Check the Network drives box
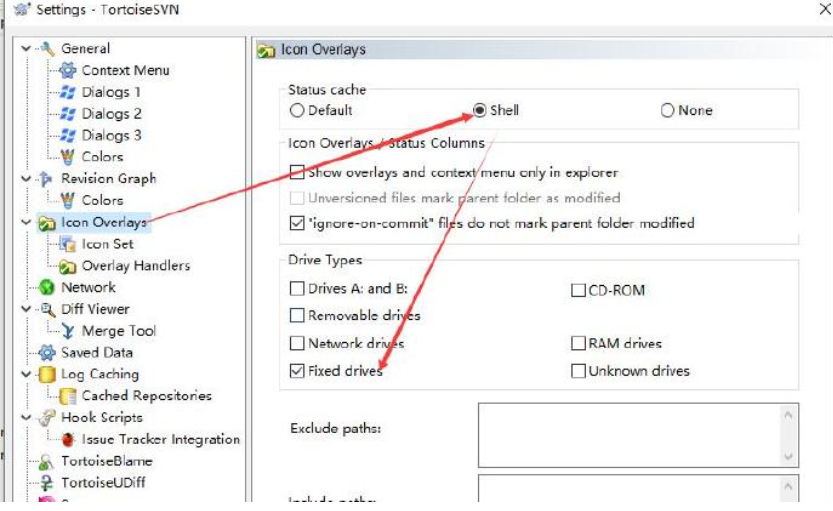833x511 pixels. (297, 343)
